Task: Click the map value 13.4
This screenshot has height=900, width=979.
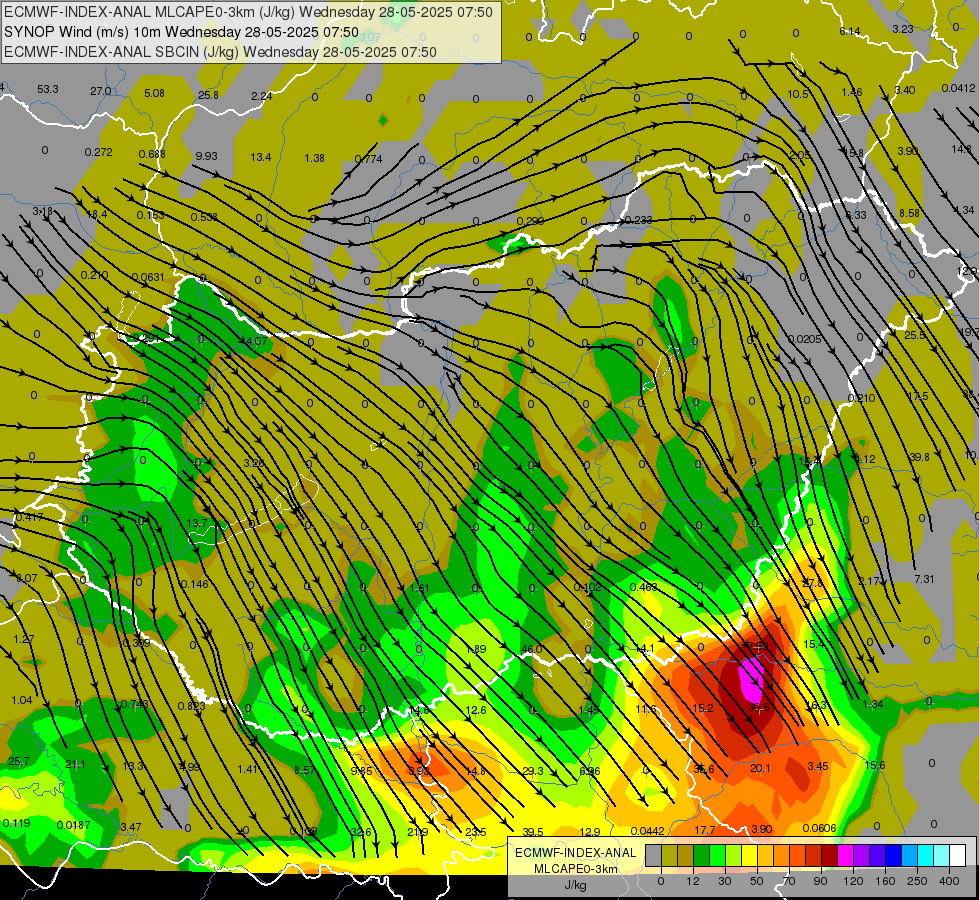Action: coord(261,157)
